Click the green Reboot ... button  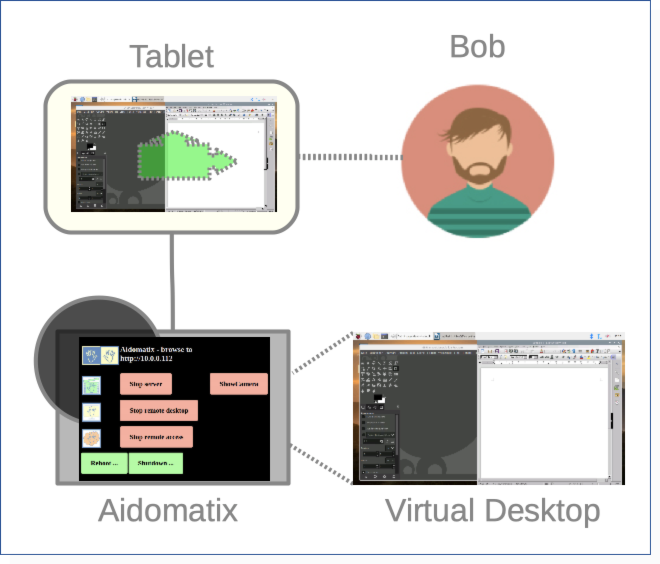point(104,463)
